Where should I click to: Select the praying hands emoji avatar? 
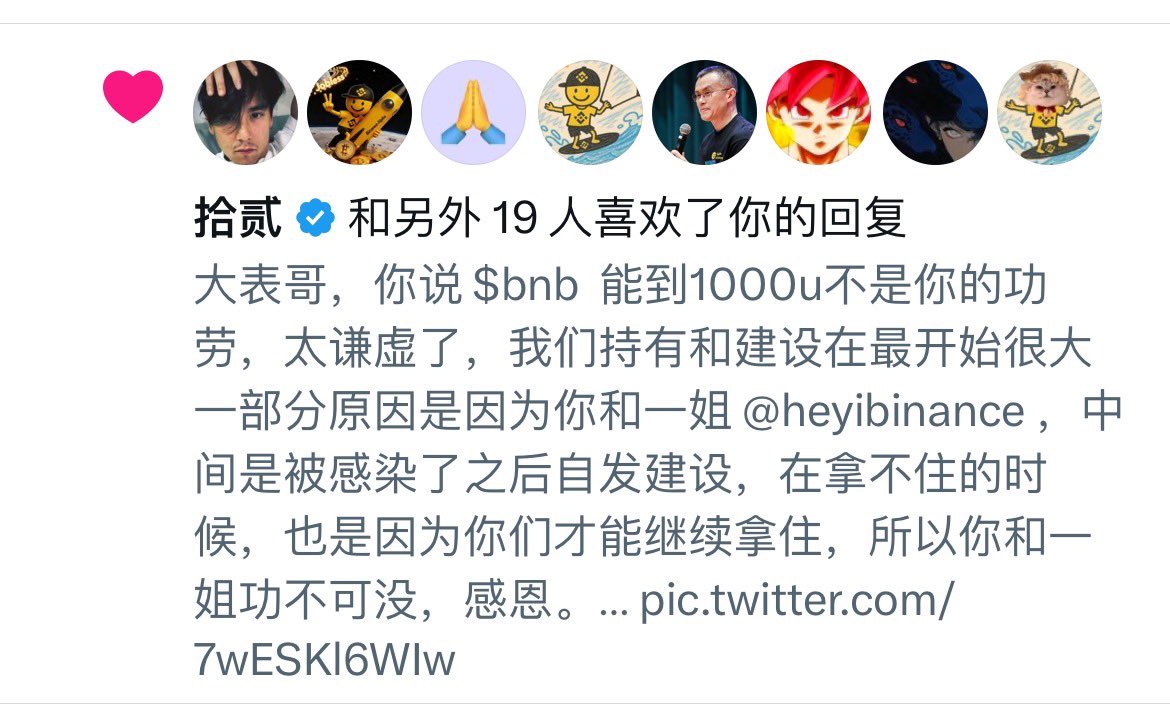tap(474, 112)
